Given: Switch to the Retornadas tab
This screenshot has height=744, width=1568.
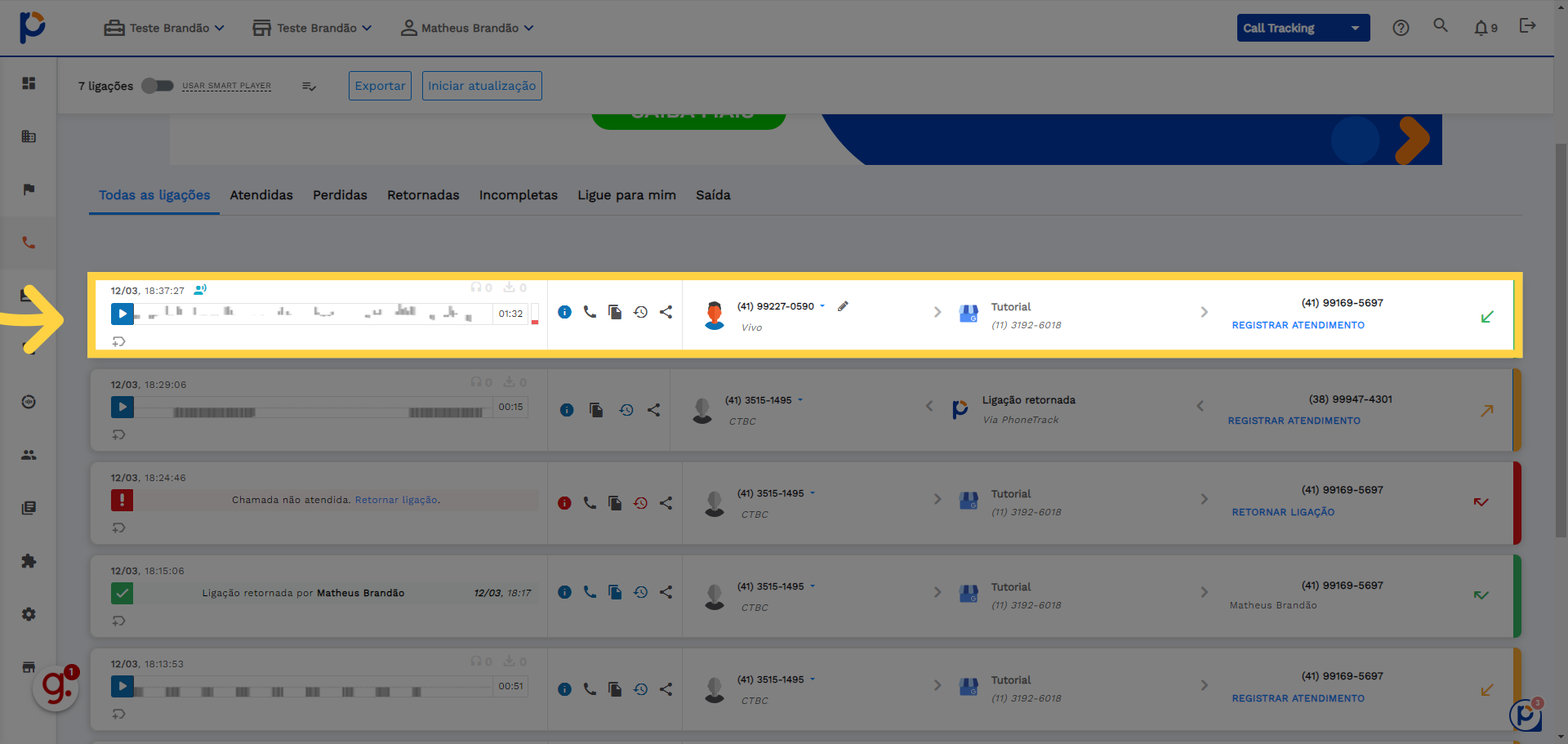Looking at the screenshot, I should coord(423,195).
